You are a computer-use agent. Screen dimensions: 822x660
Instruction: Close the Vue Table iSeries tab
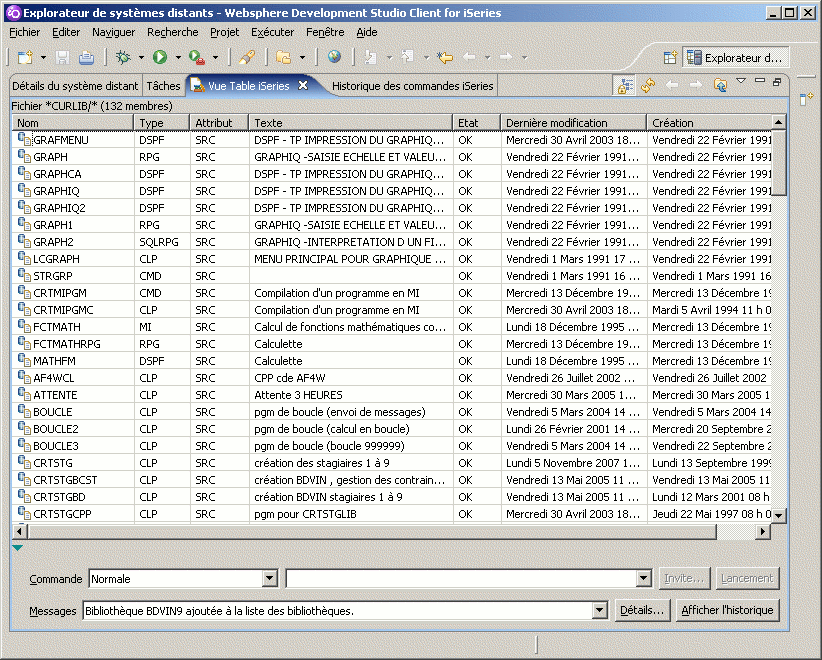(x=303, y=85)
